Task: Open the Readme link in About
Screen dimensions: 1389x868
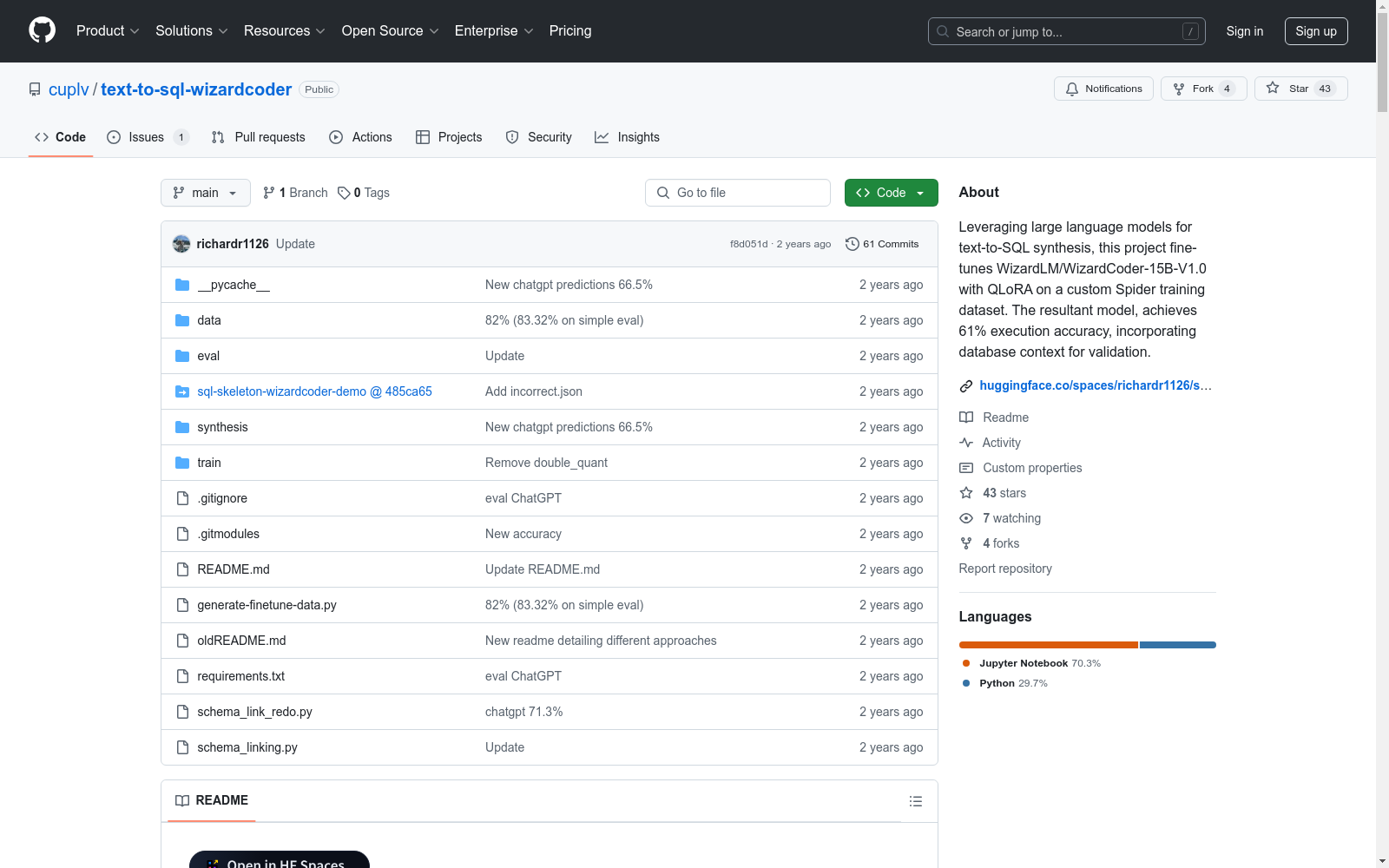Action: click(x=1005, y=418)
